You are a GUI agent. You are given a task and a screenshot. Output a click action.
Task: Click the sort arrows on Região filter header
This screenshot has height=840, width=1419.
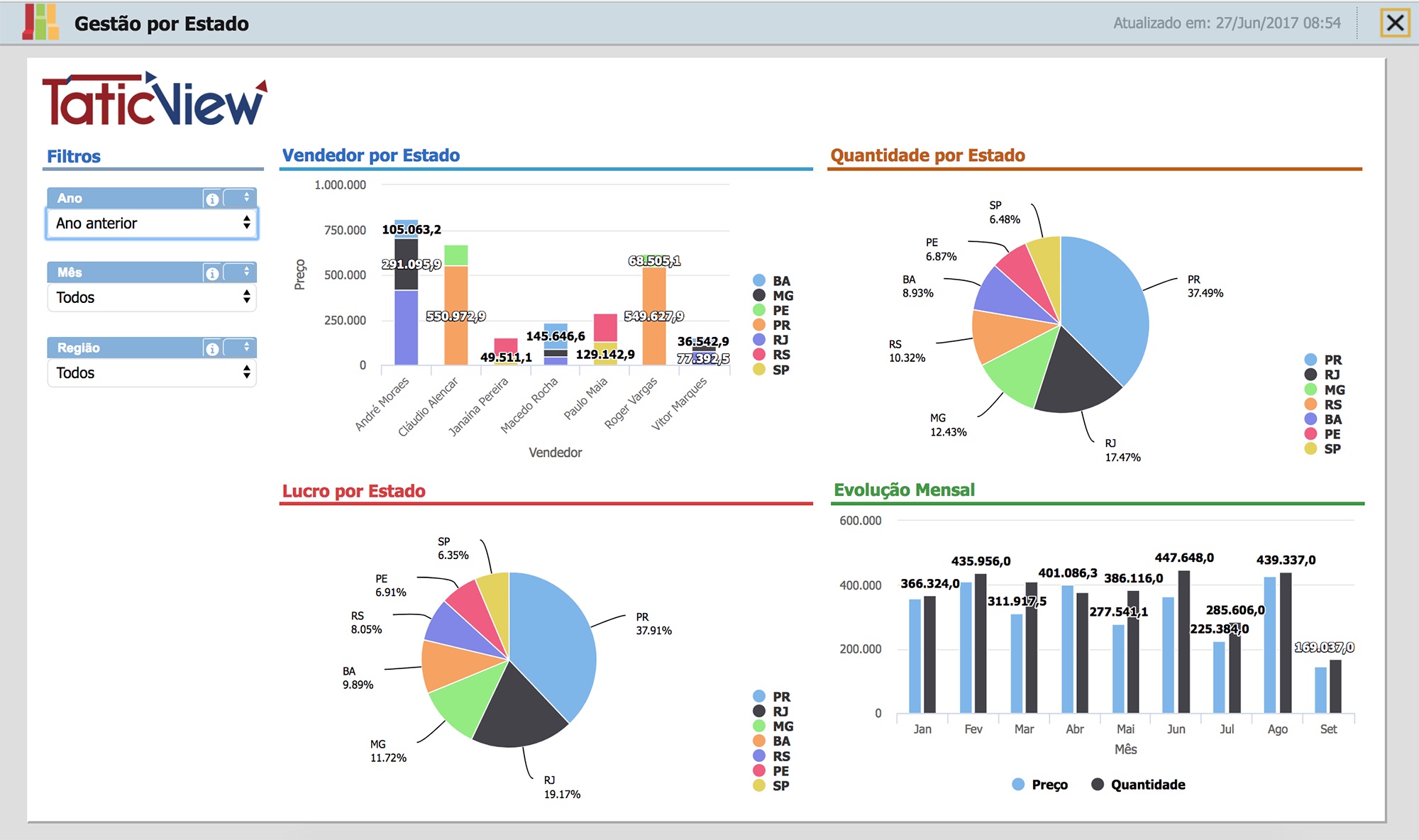246,347
